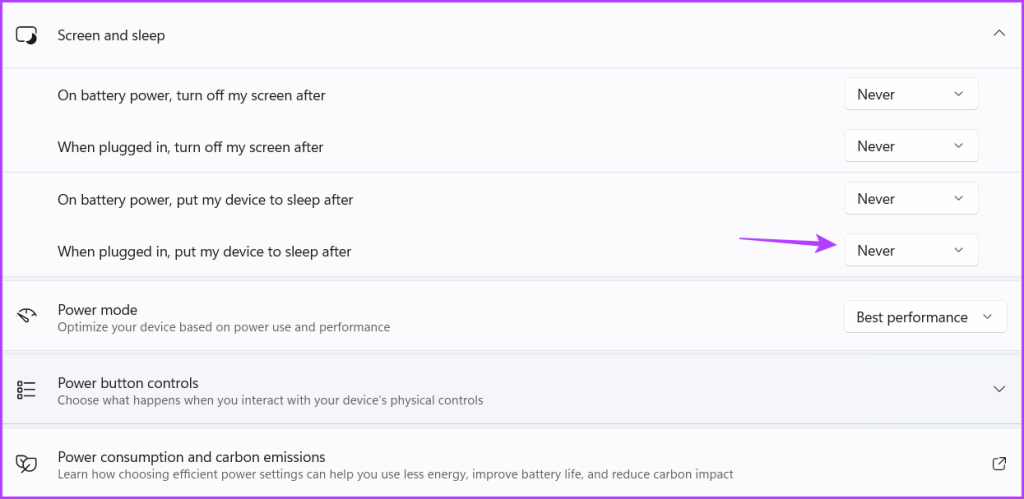Click the Screen and sleep heading
This screenshot has height=499, width=1024.
[x=111, y=35]
